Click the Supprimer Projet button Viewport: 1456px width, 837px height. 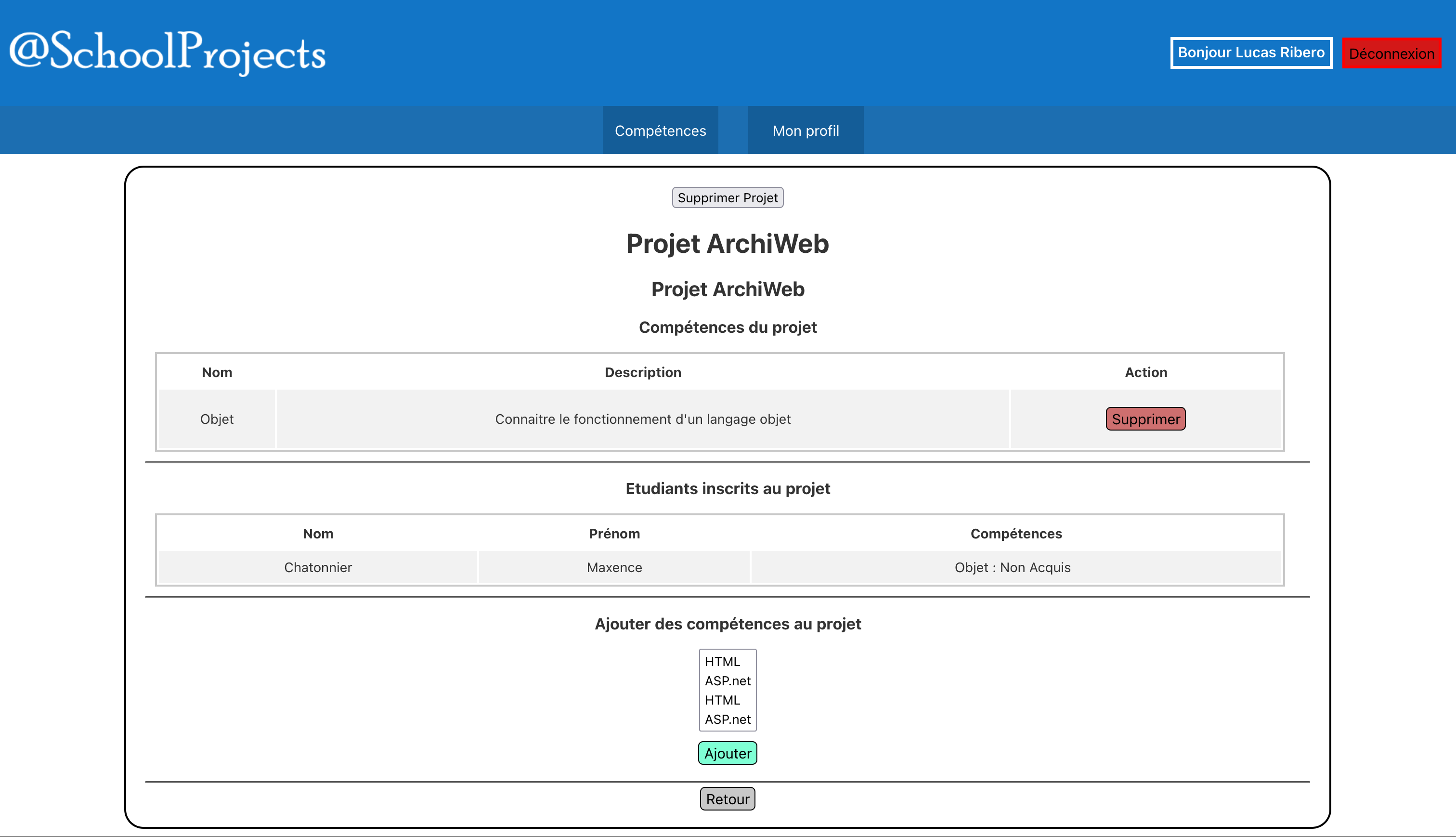pyautogui.click(x=728, y=198)
